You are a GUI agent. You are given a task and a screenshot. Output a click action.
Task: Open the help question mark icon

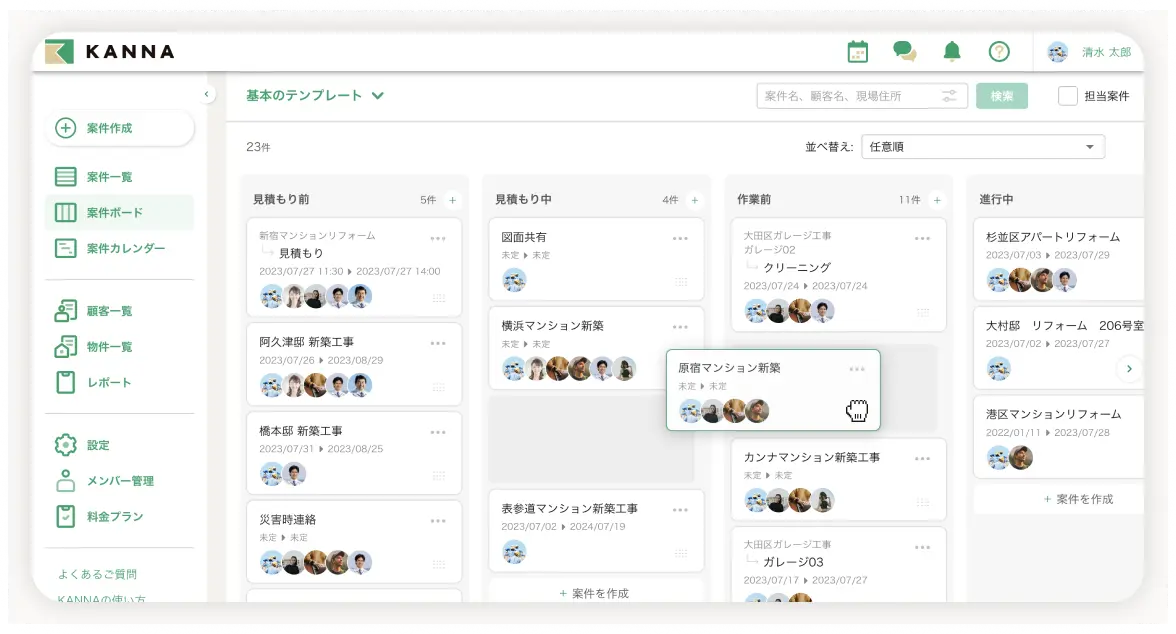[x=999, y=52]
